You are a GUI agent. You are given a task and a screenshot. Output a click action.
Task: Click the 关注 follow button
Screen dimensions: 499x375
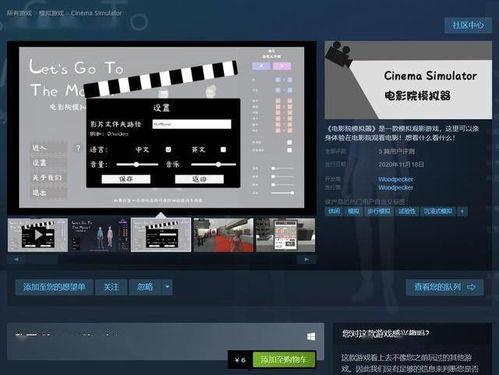(x=111, y=287)
